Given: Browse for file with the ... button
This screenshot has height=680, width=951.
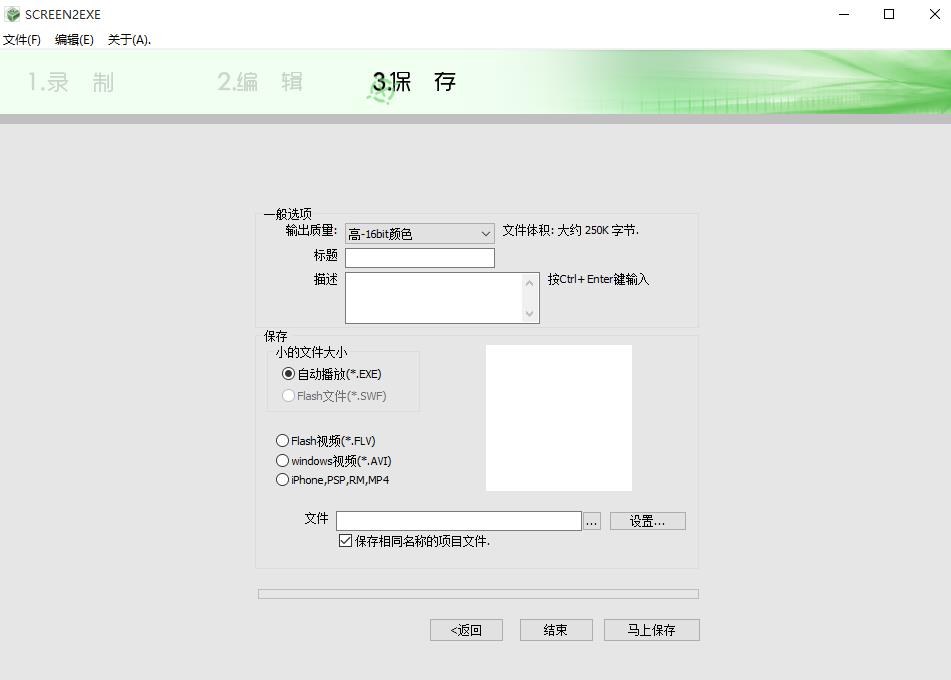Looking at the screenshot, I should click(x=592, y=521).
